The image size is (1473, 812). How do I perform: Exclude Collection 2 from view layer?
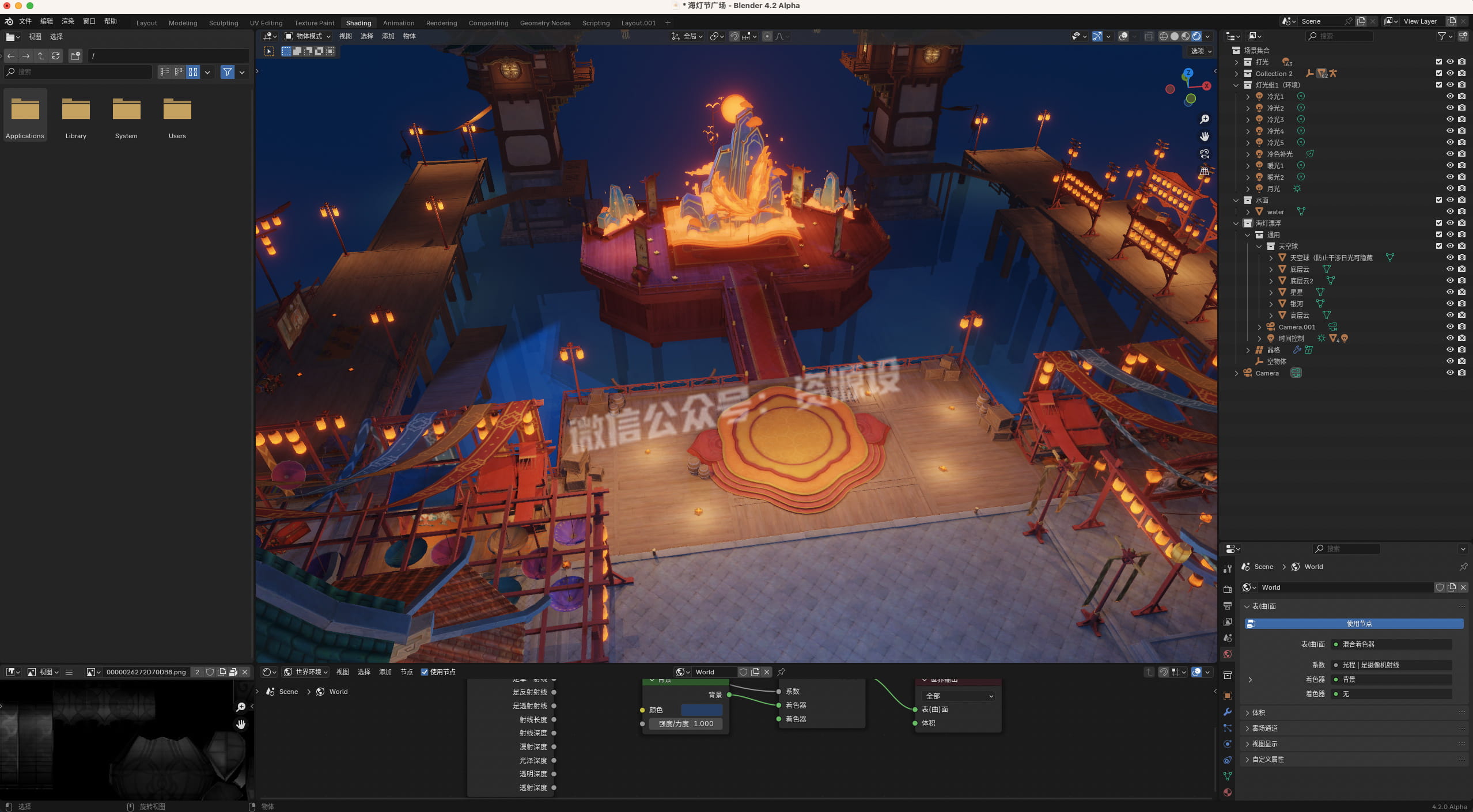click(1439, 73)
